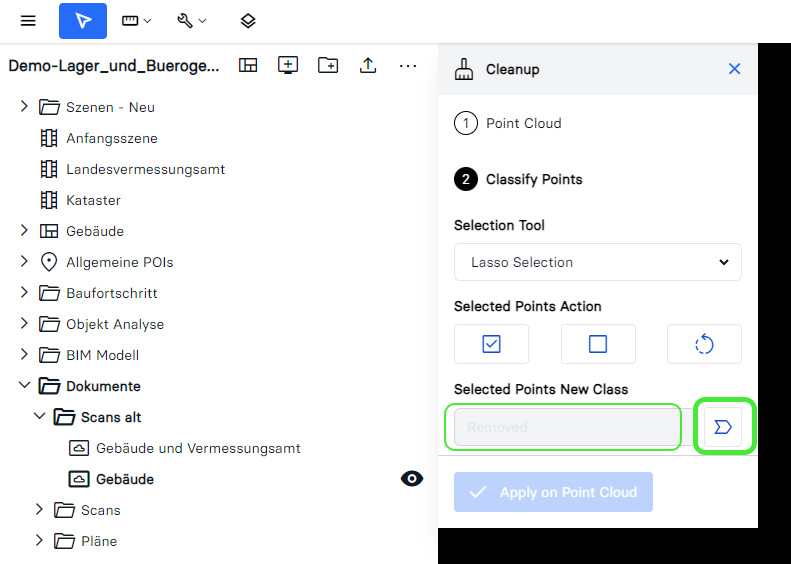Select the Classify Points step
This screenshot has width=791, height=564.
click(533, 180)
